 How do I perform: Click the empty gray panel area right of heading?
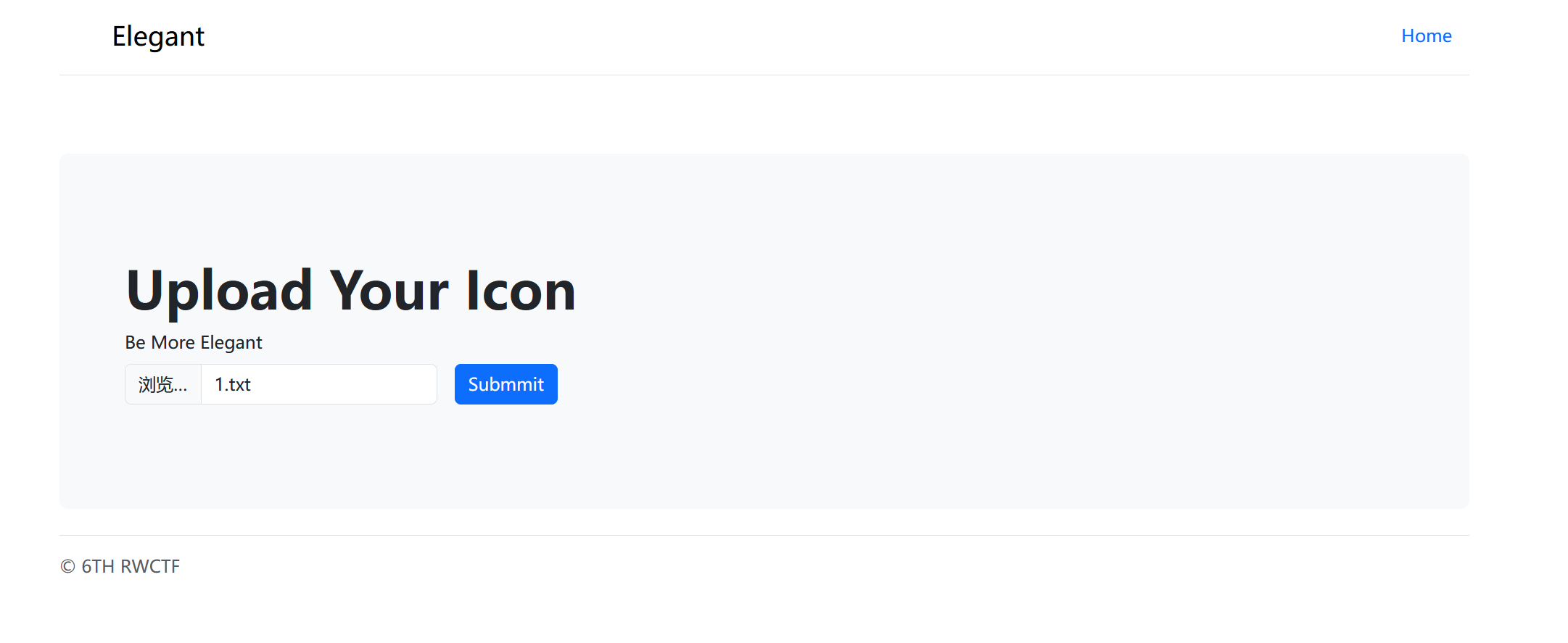[x=1015, y=290]
